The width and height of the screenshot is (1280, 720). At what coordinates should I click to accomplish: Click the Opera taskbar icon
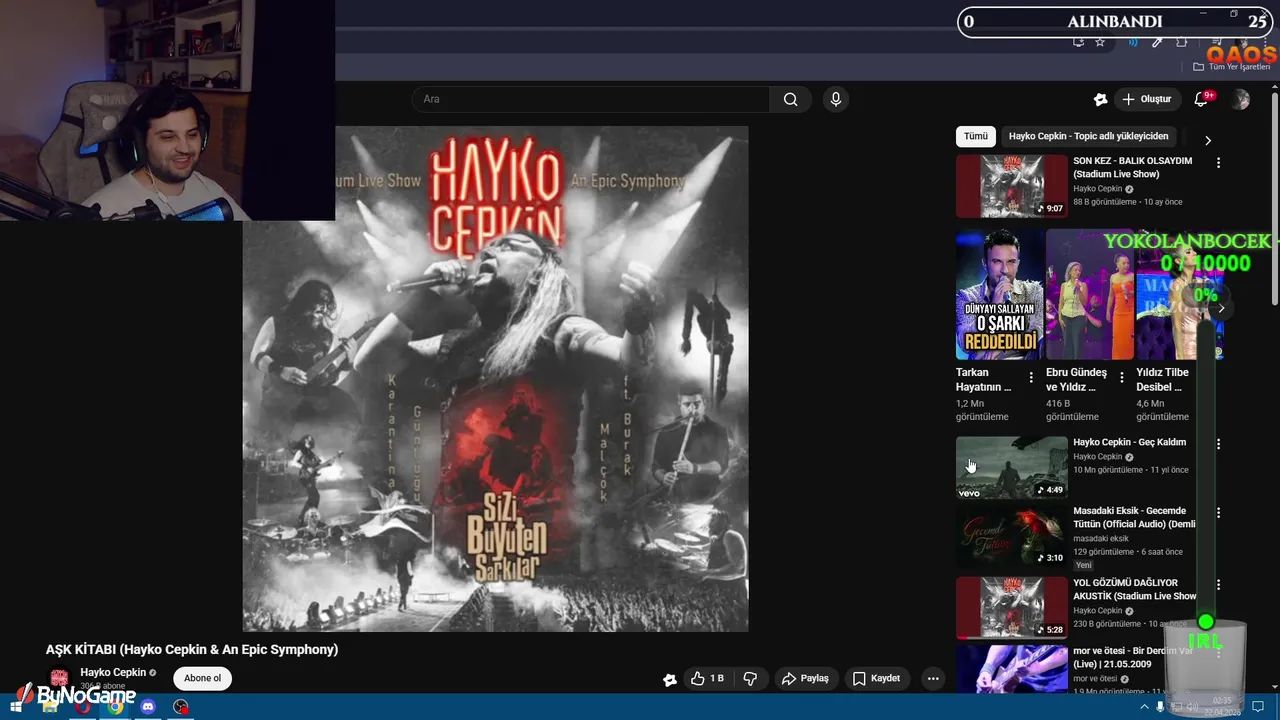click(83, 707)
